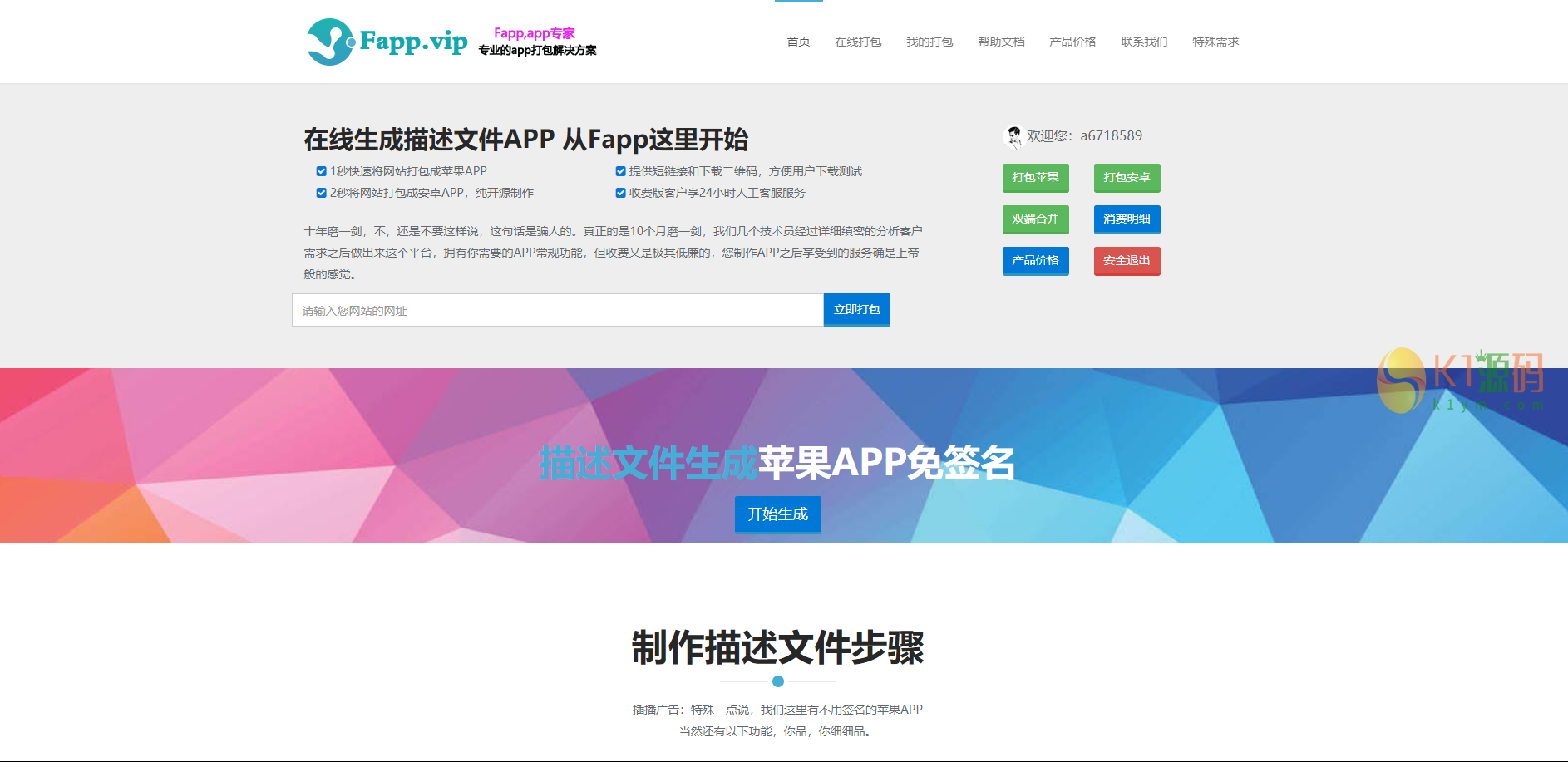This screenshot has width=1568, height=762.
Task: Toggle the 1秒快速将网站打包成苹果APP checkbox
Action: [x=321, y=172]
